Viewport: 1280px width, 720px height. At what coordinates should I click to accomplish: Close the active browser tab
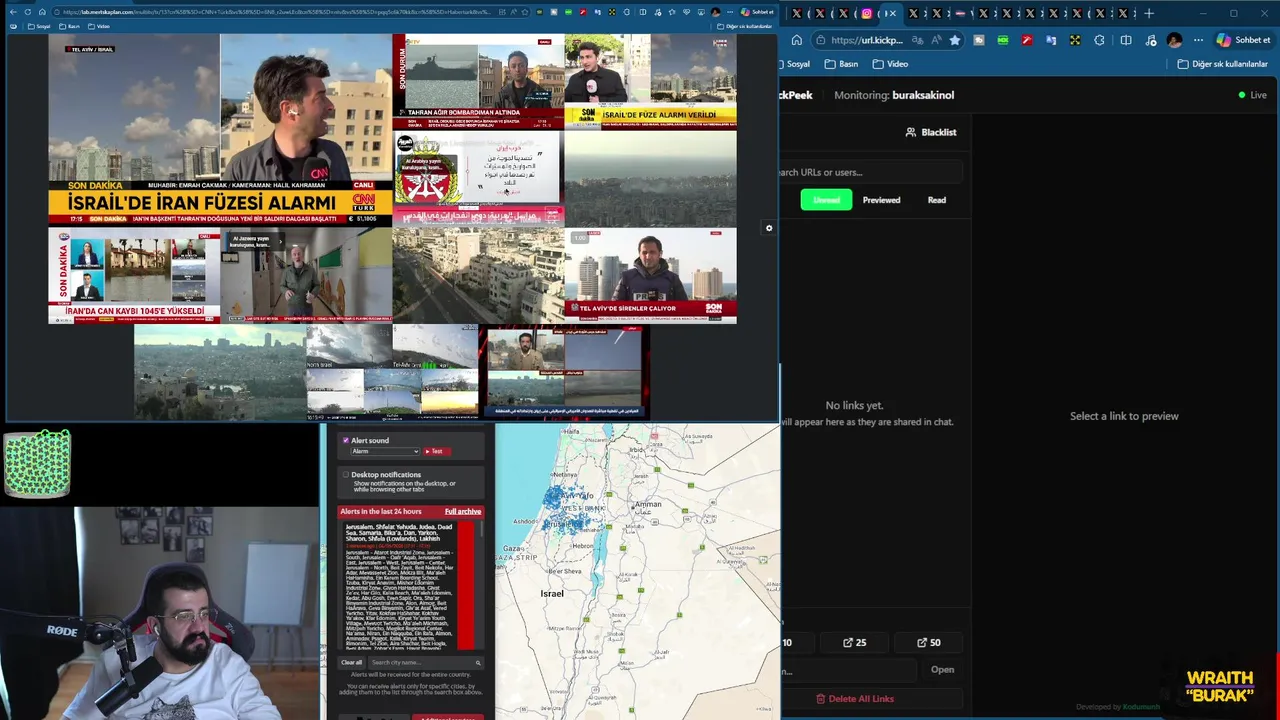892,13
